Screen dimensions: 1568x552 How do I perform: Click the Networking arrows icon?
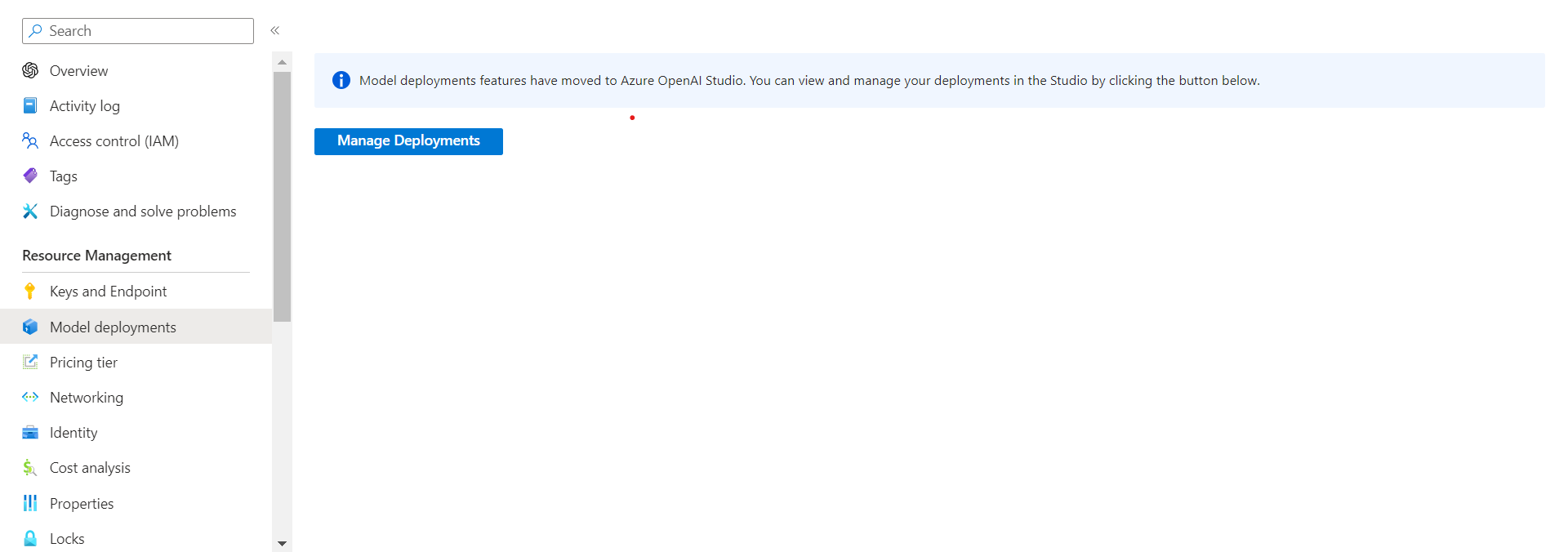coord(30,397)
